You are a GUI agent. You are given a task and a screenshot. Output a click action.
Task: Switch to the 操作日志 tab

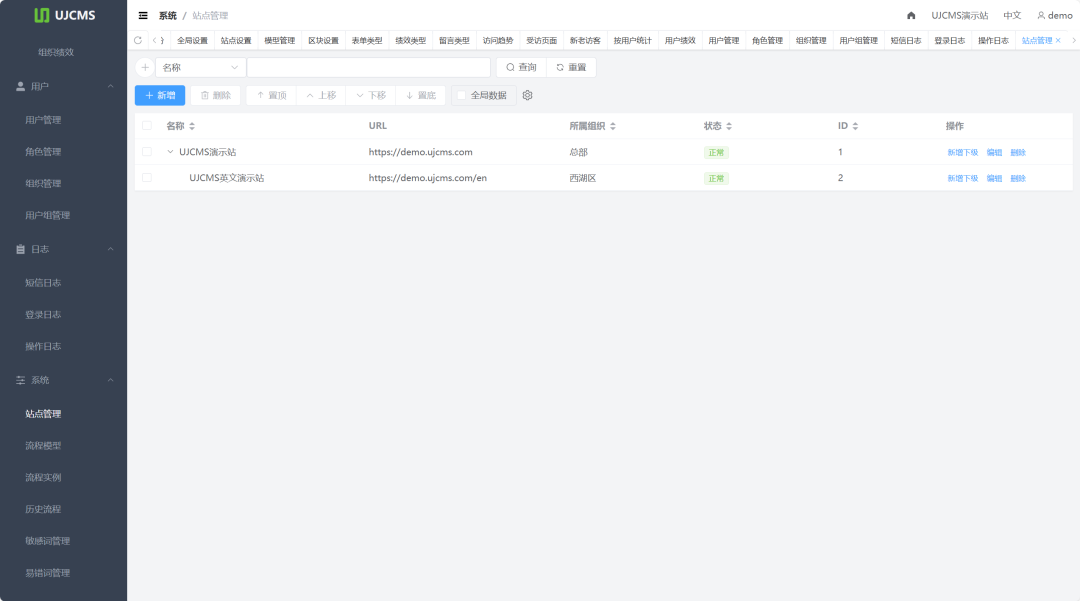[993, 41]
